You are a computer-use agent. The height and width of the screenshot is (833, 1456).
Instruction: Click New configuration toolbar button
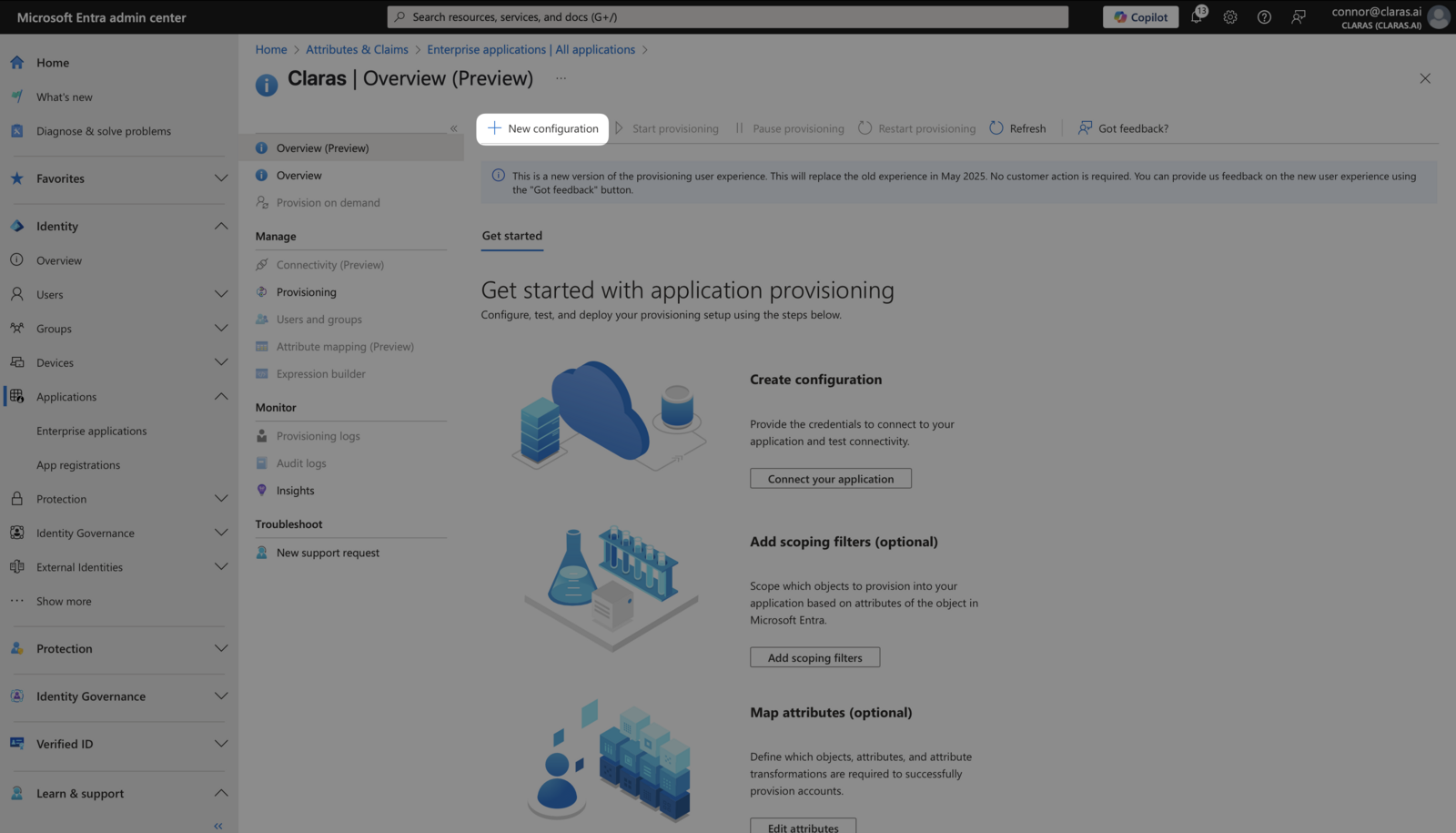point(542,128)
